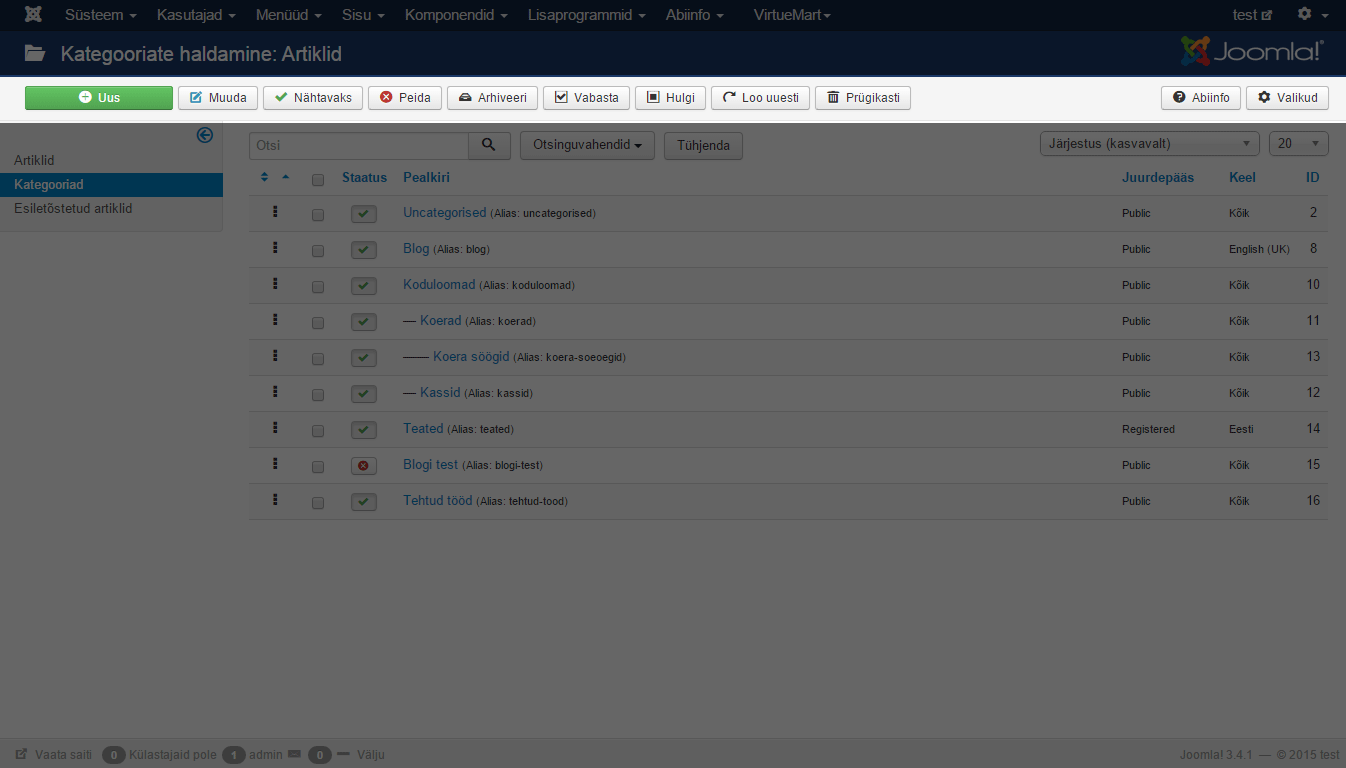Screen dimensions: 1346x768
Task: Check the Koera söögid row checkbox
Action: pyautogui.click(x=318, y=359)
